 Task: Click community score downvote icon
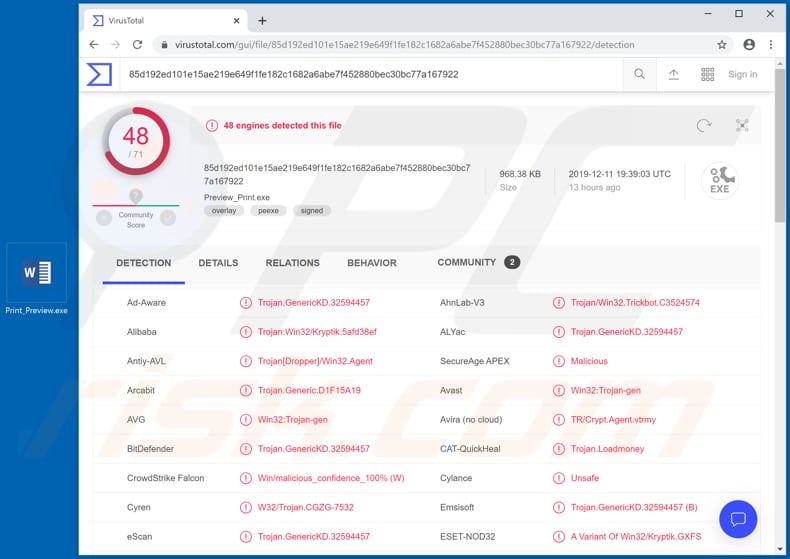(104, 218)
